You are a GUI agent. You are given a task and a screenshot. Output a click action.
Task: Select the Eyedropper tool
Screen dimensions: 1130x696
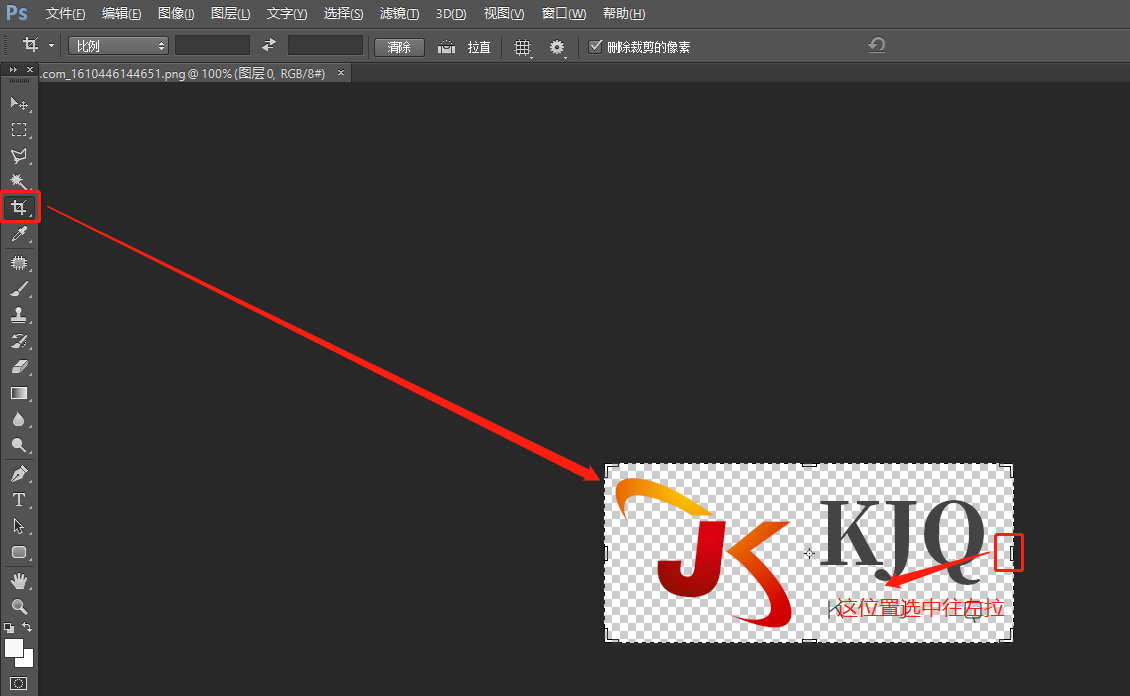[19, 234]
